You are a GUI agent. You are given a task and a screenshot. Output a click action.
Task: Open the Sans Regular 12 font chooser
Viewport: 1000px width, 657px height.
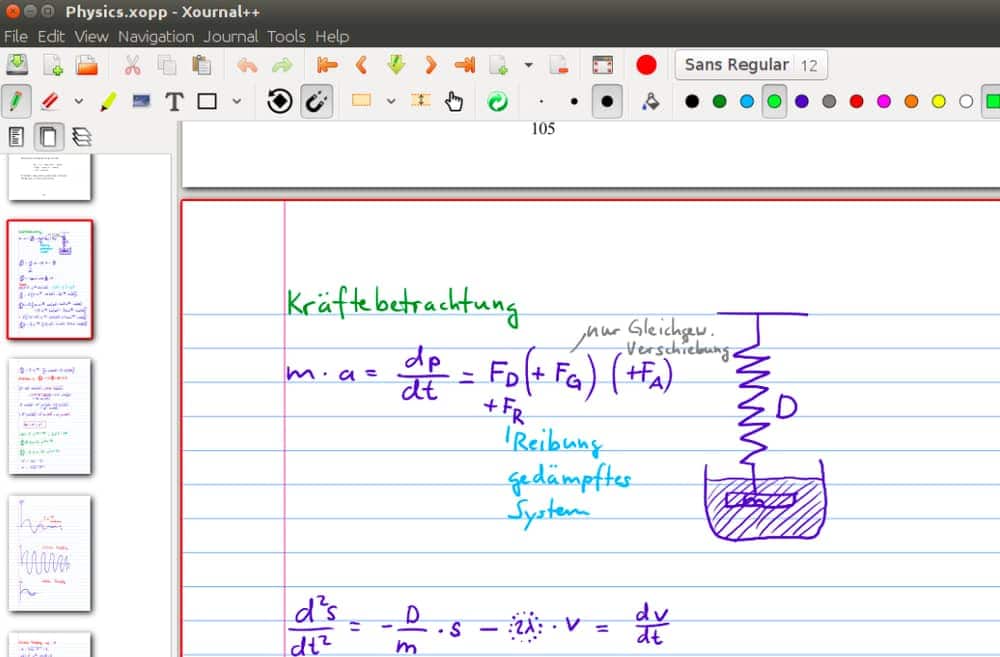[x=751, y=65]
